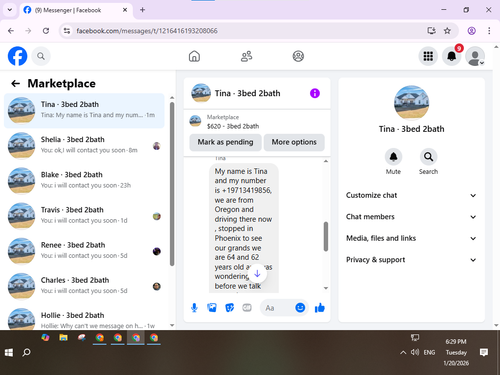Open the Facebook menu grid icon
This screenshot has width=500, height=375.
(428, 56)
